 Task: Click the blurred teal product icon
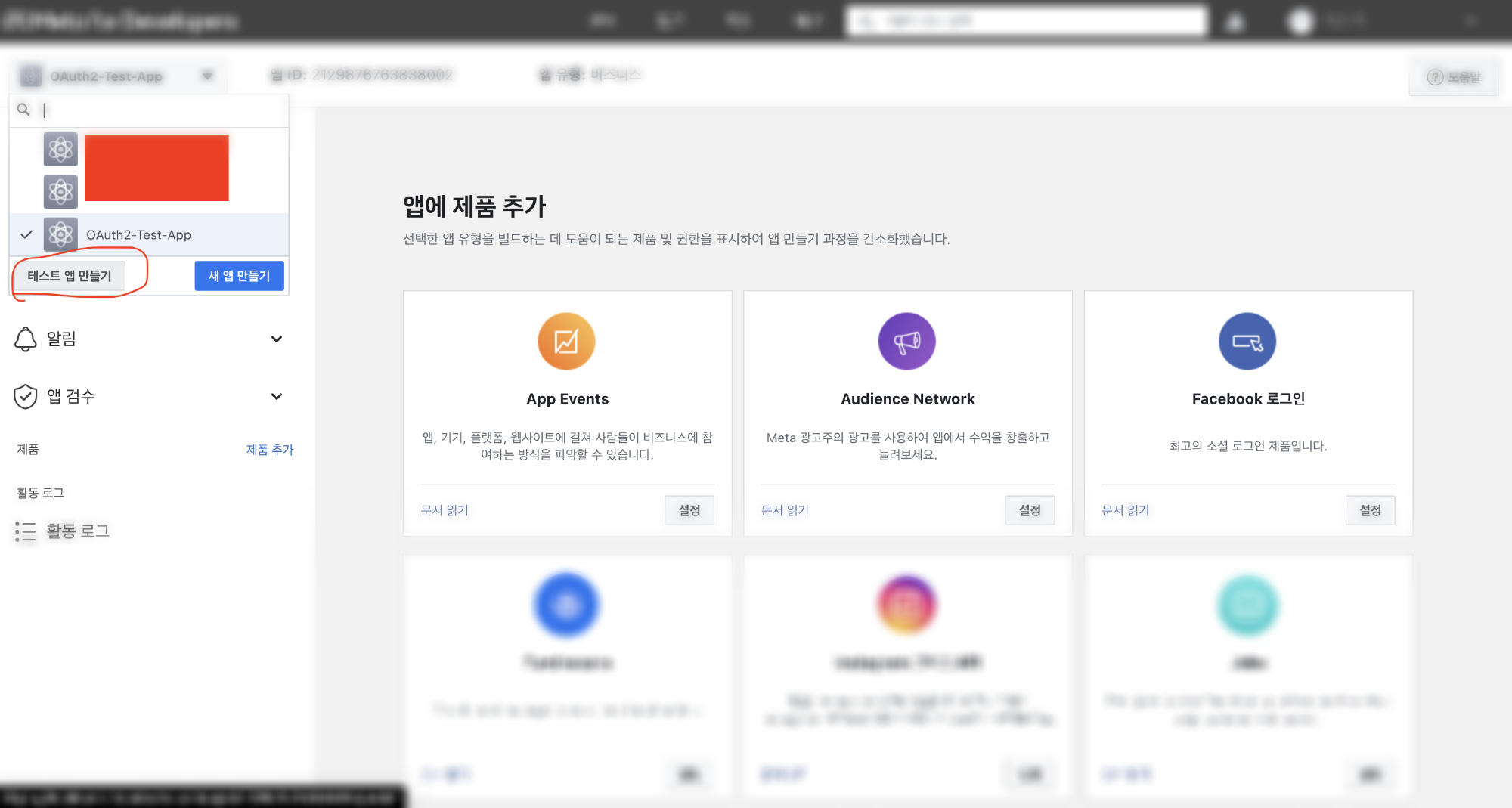point(1247,605)
